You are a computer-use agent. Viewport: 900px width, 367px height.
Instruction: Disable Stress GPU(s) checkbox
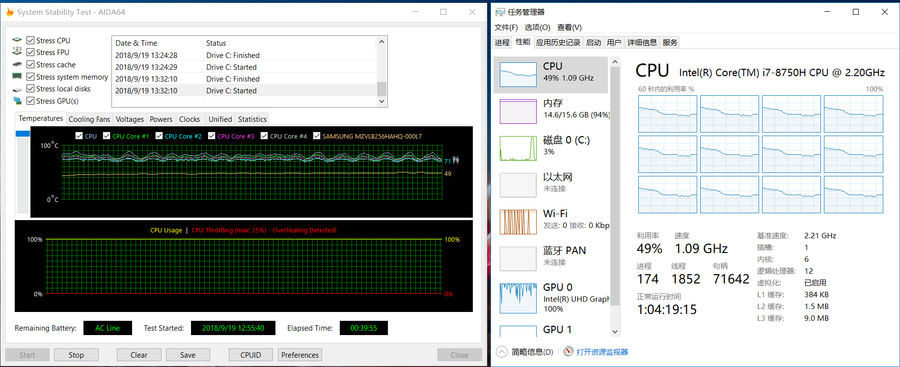coord(30,101)
